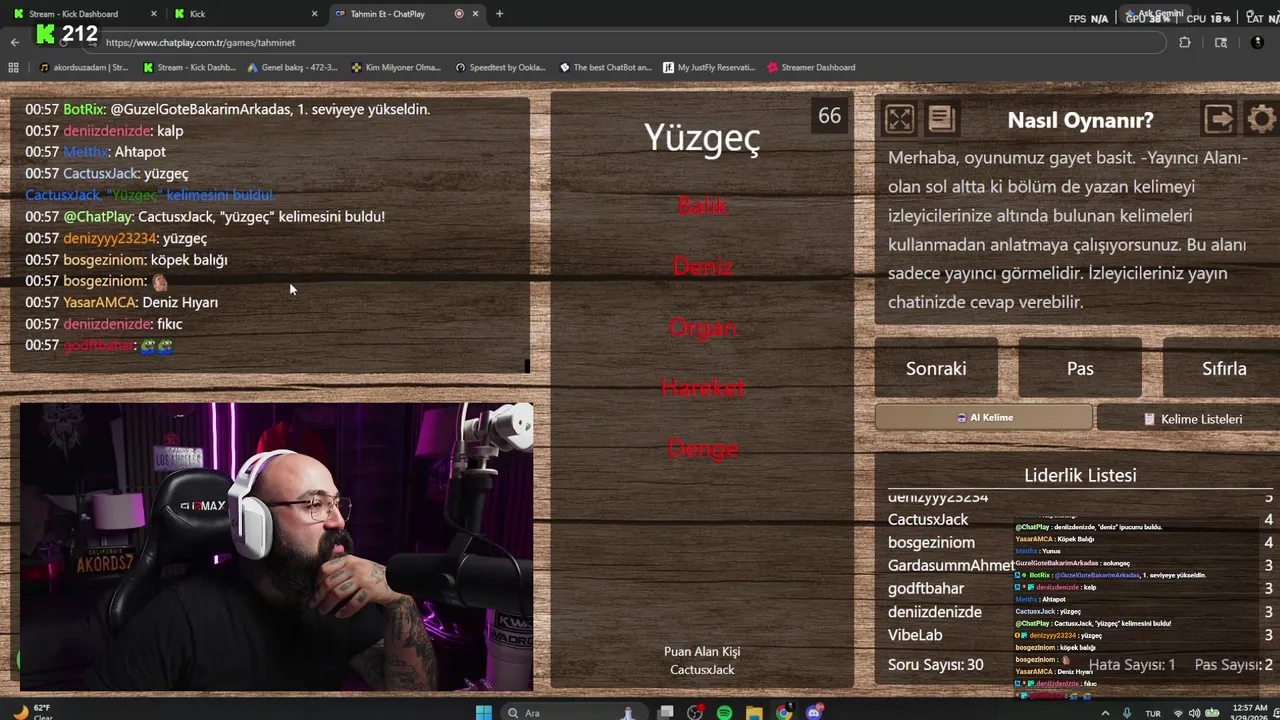Select GardasummAhmet in the leaderboard

pos(951,565)
